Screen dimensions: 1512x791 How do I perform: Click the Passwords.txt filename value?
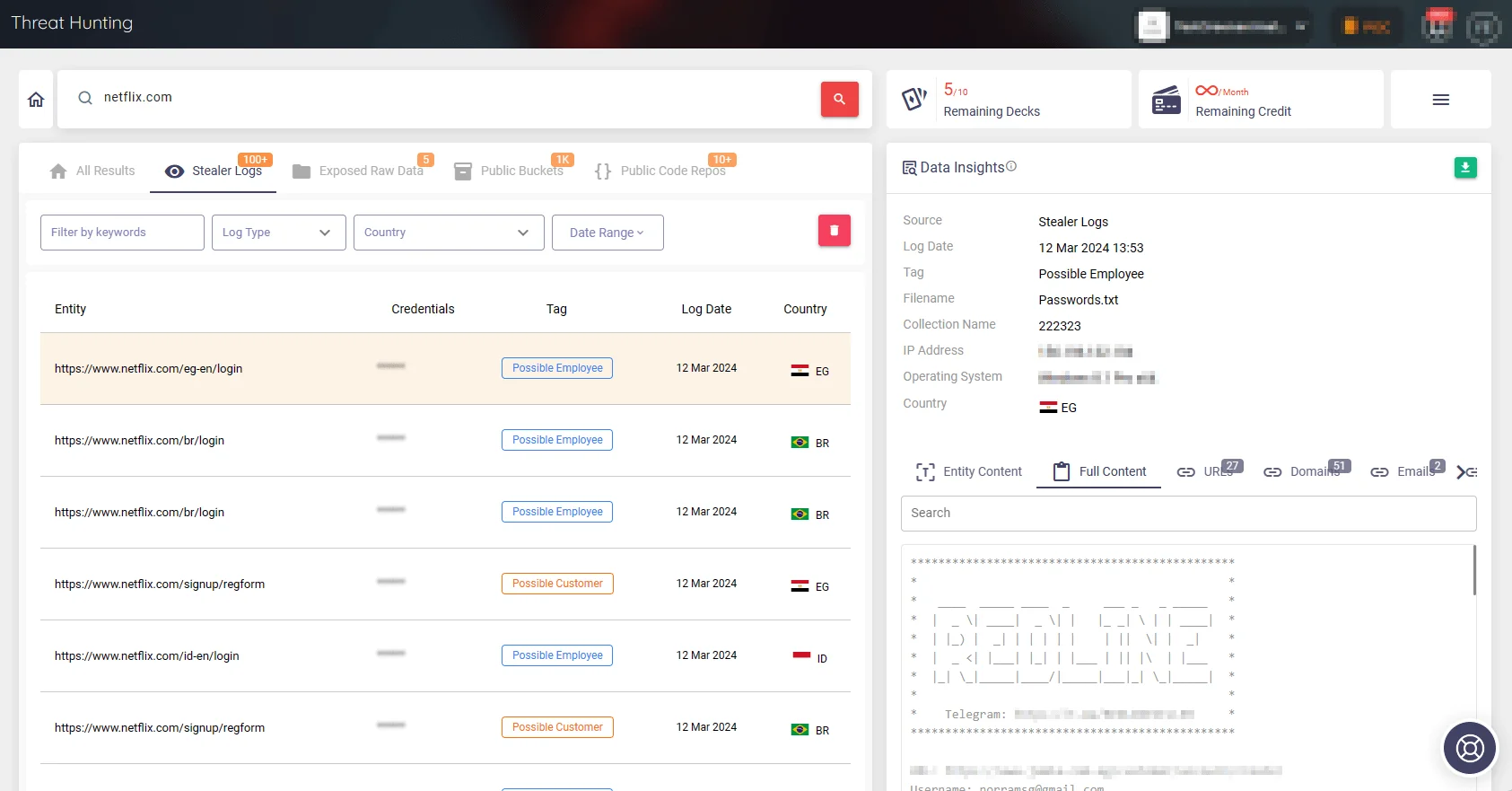pos(1079,300)
